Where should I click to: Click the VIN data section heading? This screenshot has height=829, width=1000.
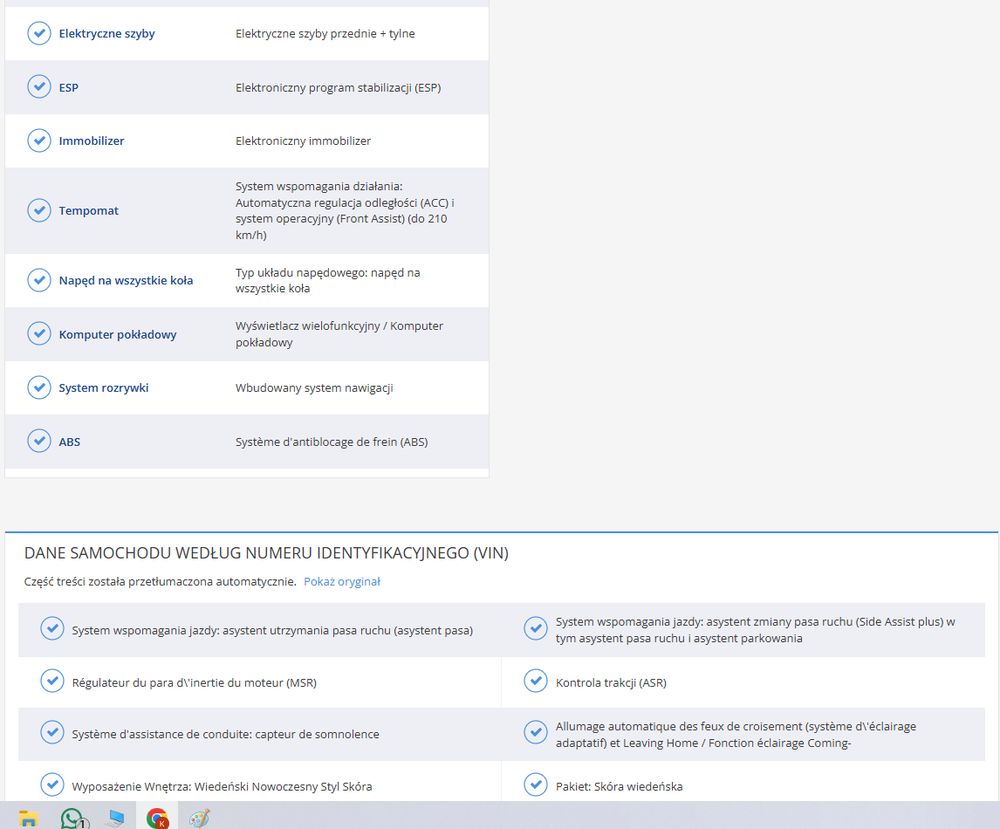[266, 553]
